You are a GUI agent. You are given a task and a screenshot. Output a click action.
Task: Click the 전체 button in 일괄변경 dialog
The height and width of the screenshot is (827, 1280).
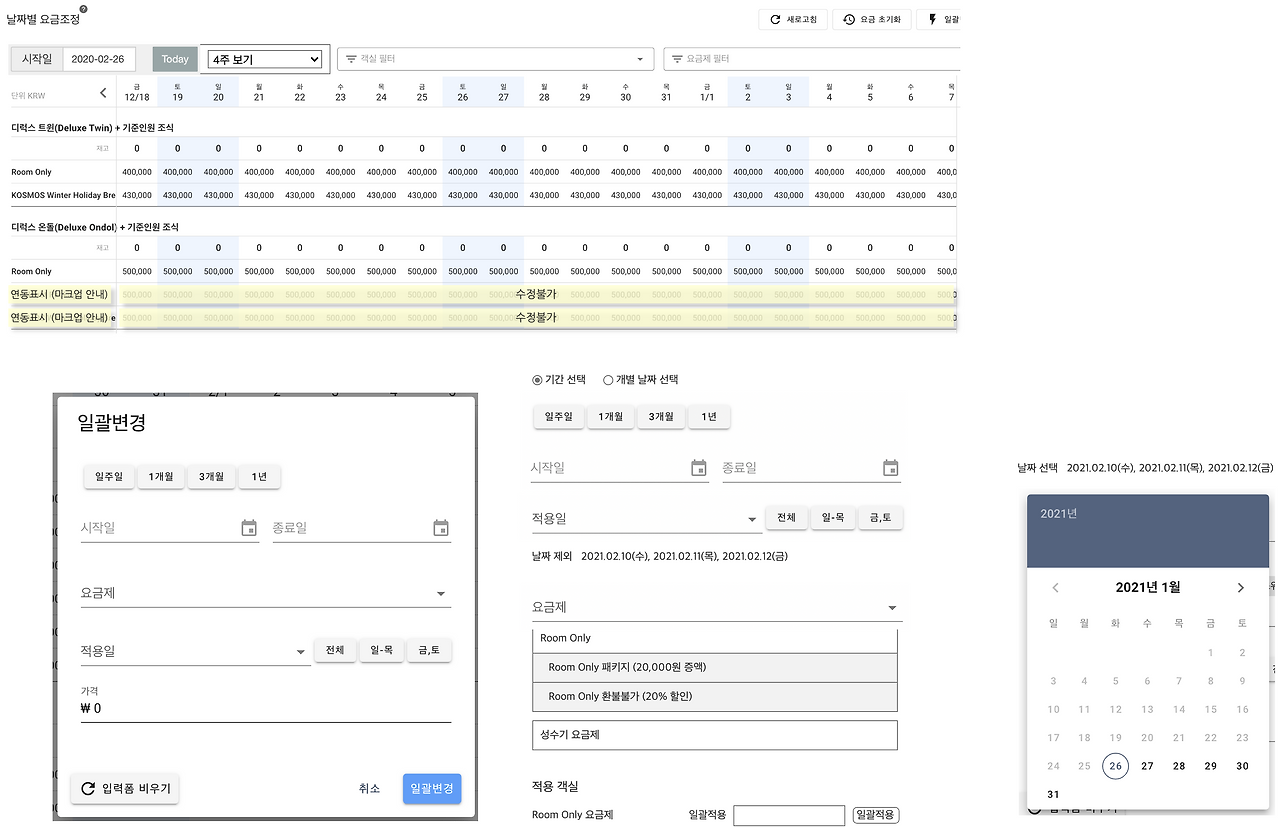[334, 650]
